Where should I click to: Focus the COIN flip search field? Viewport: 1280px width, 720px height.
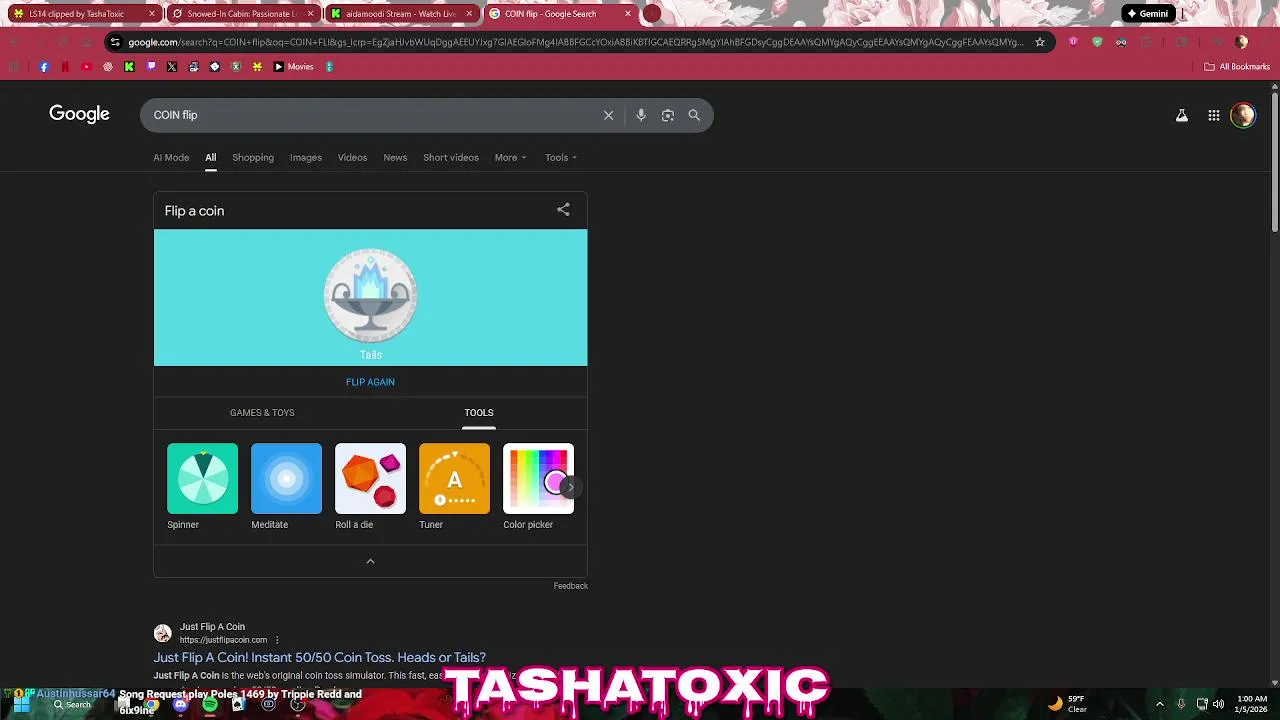click(370, 115)
